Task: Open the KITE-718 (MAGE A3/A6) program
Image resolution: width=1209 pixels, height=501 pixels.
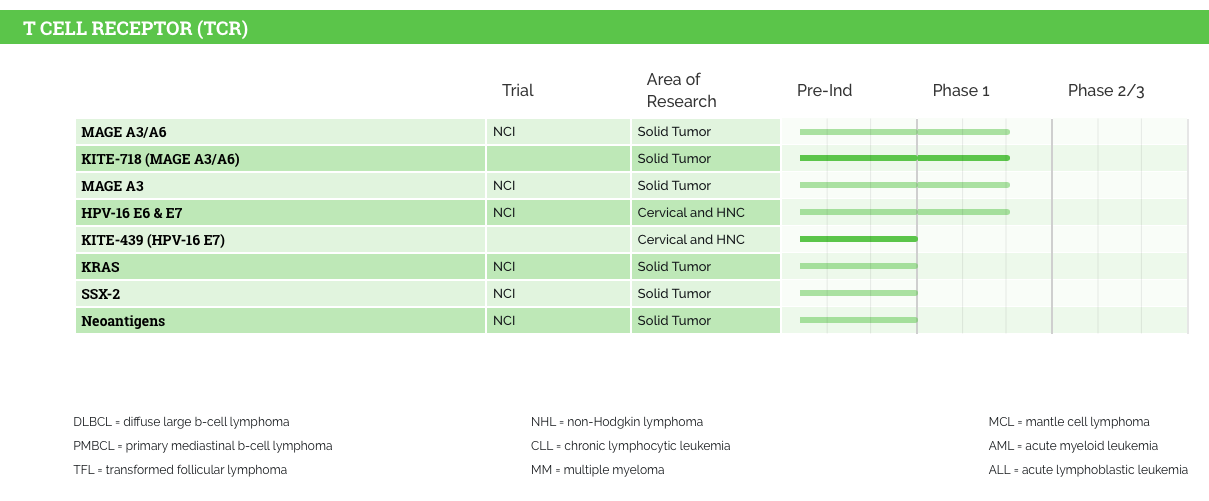Action: coord(160,159)
